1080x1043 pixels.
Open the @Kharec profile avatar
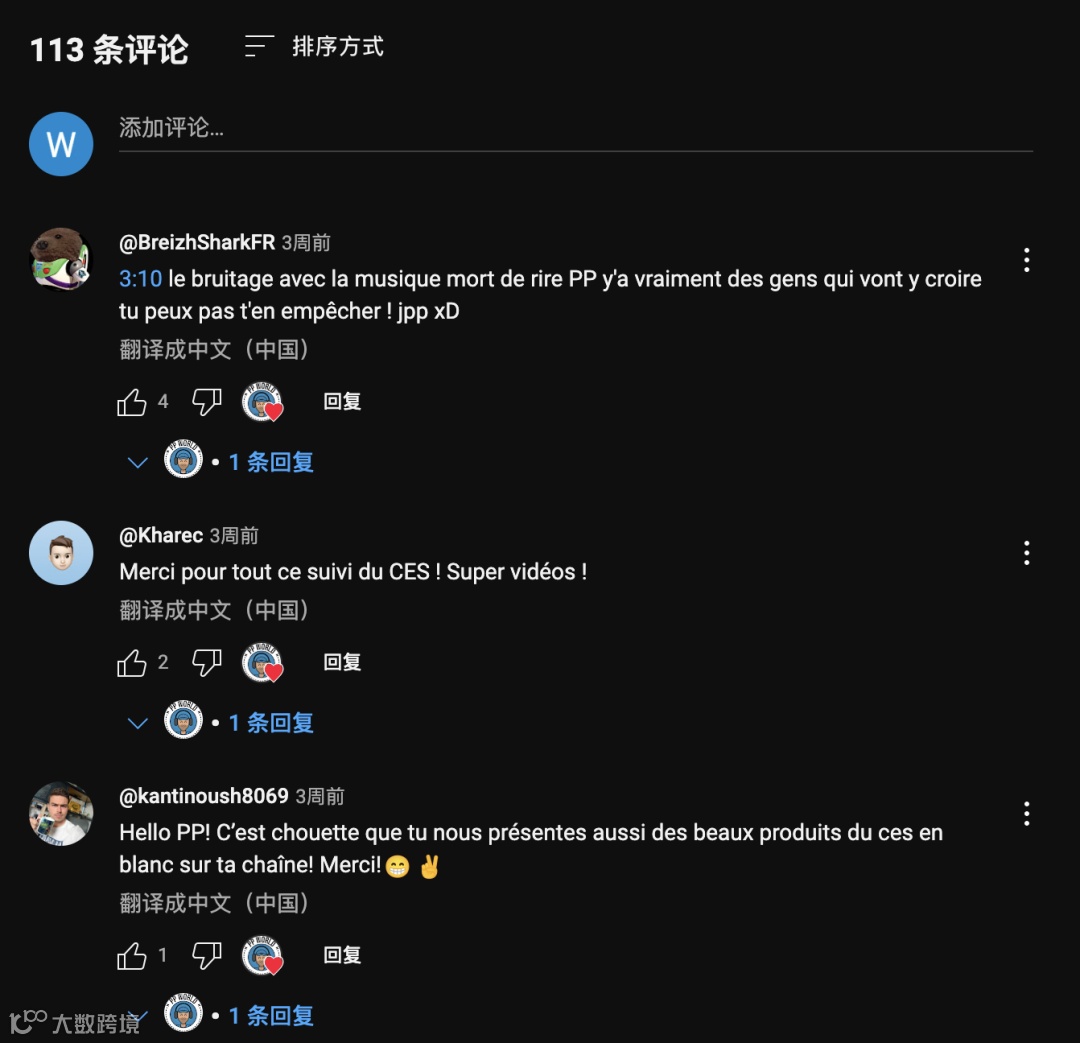61,553
